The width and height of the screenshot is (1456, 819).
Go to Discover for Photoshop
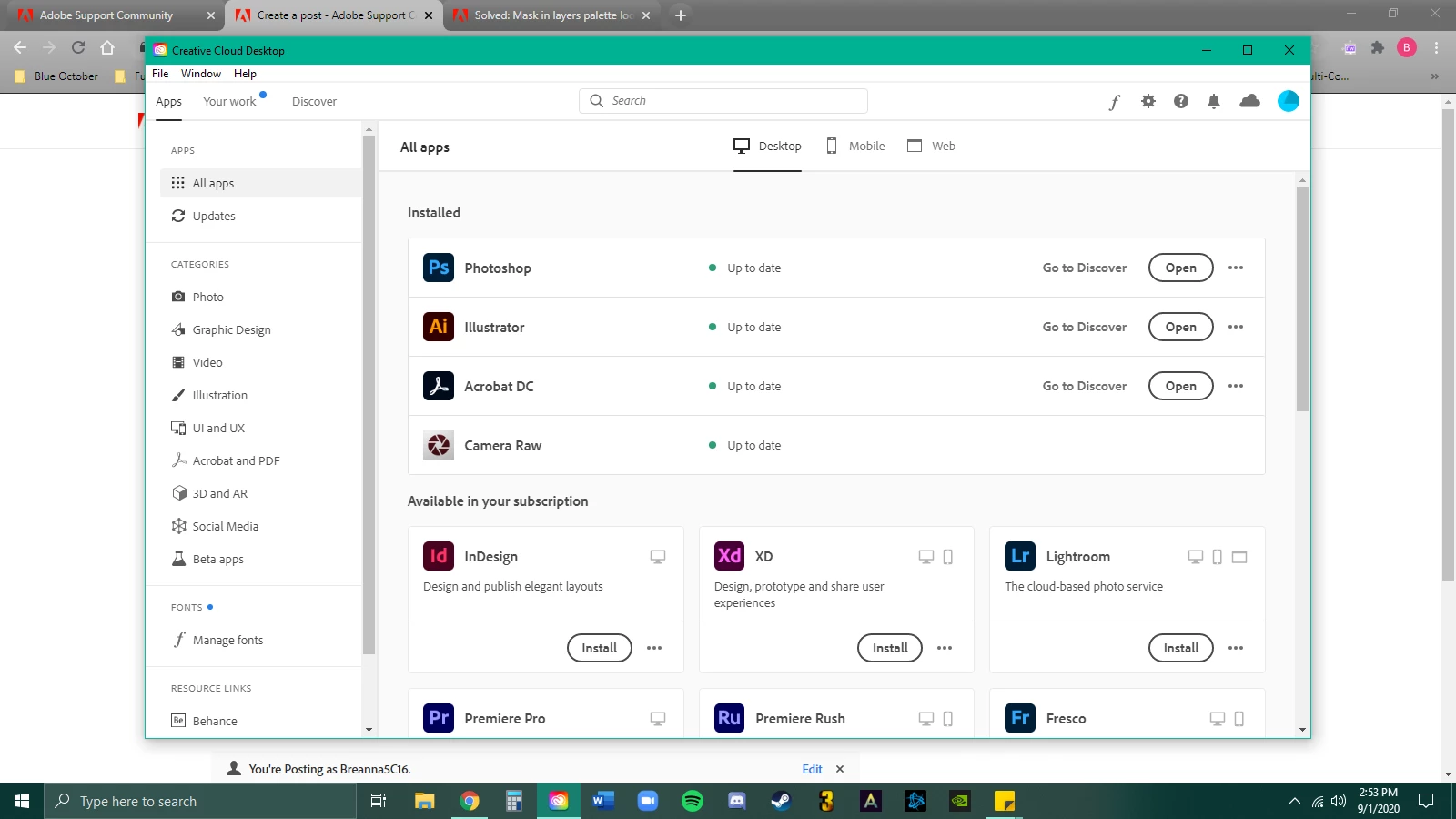point(1085,268)
